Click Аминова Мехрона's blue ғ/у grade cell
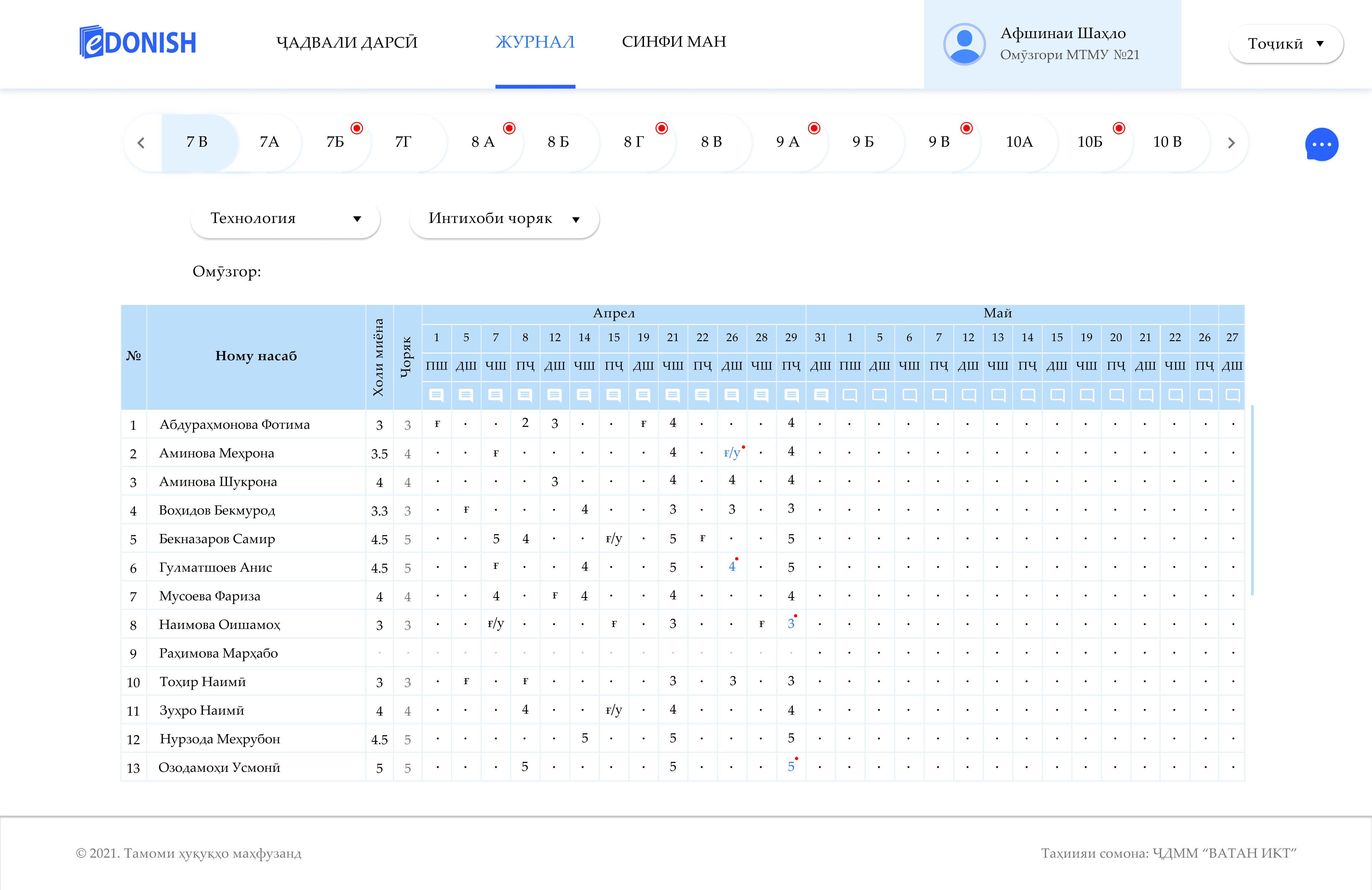The height and width of the screenshot is (890, 1372). pos(731,453)
